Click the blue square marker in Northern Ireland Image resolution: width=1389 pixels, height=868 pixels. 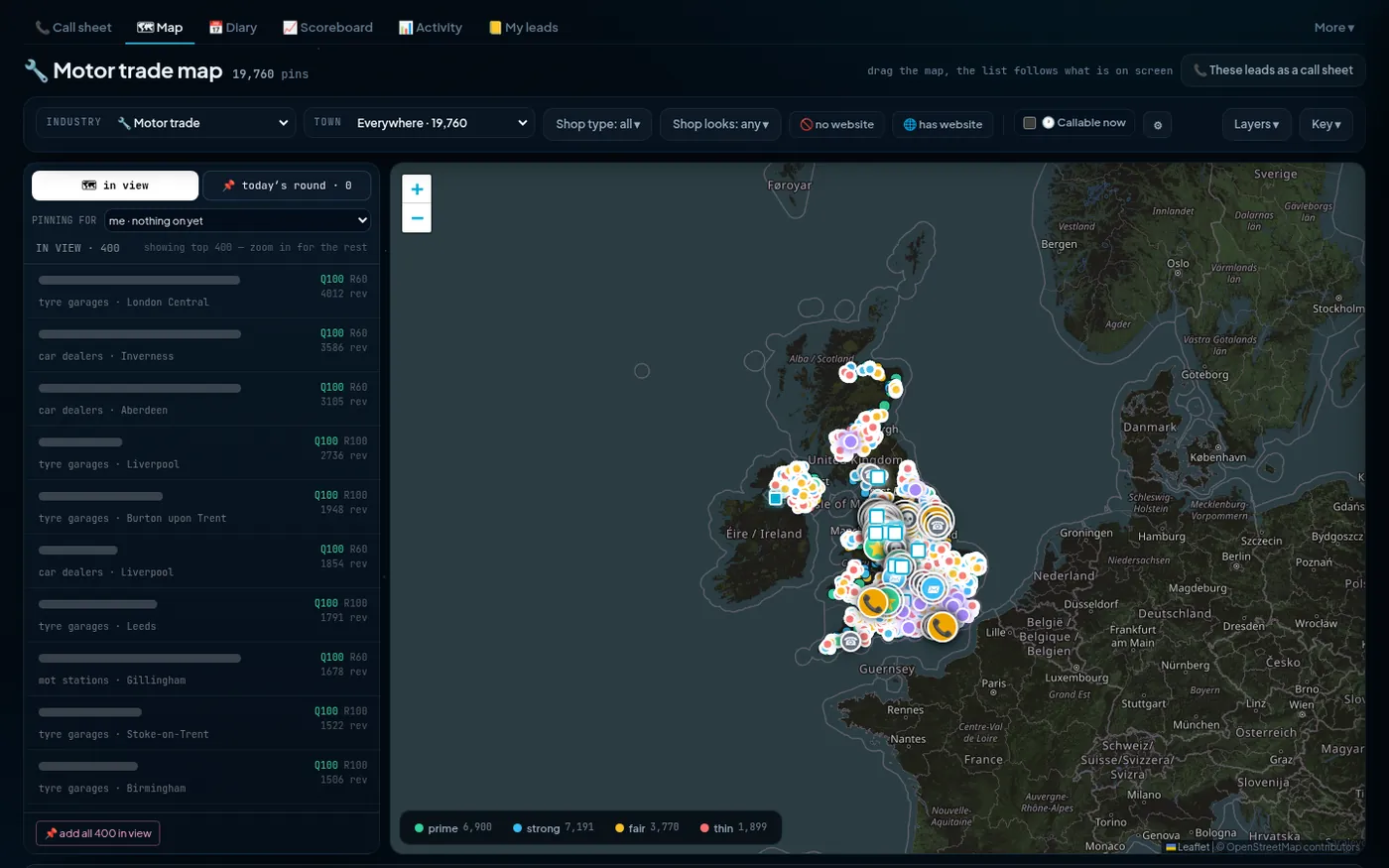[776, 498]
